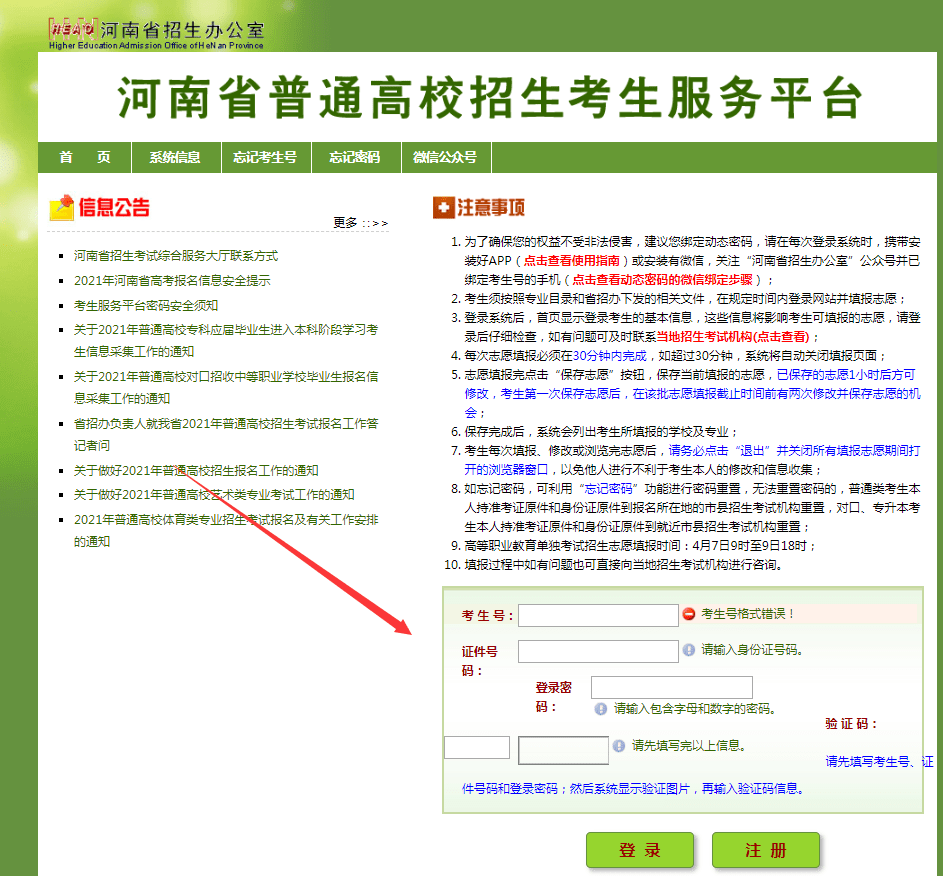Open 关于做好2021年普通高校招生报名工作的通知
Viewport: 943px width, 876px height.
point(196,470)
